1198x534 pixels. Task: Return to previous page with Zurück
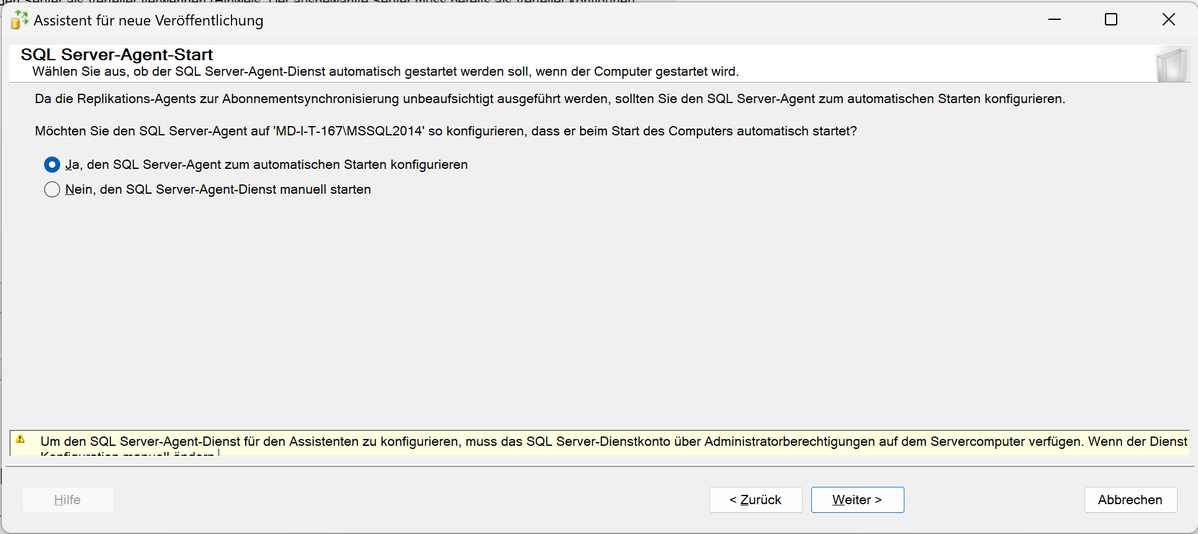tap(756, 500)
